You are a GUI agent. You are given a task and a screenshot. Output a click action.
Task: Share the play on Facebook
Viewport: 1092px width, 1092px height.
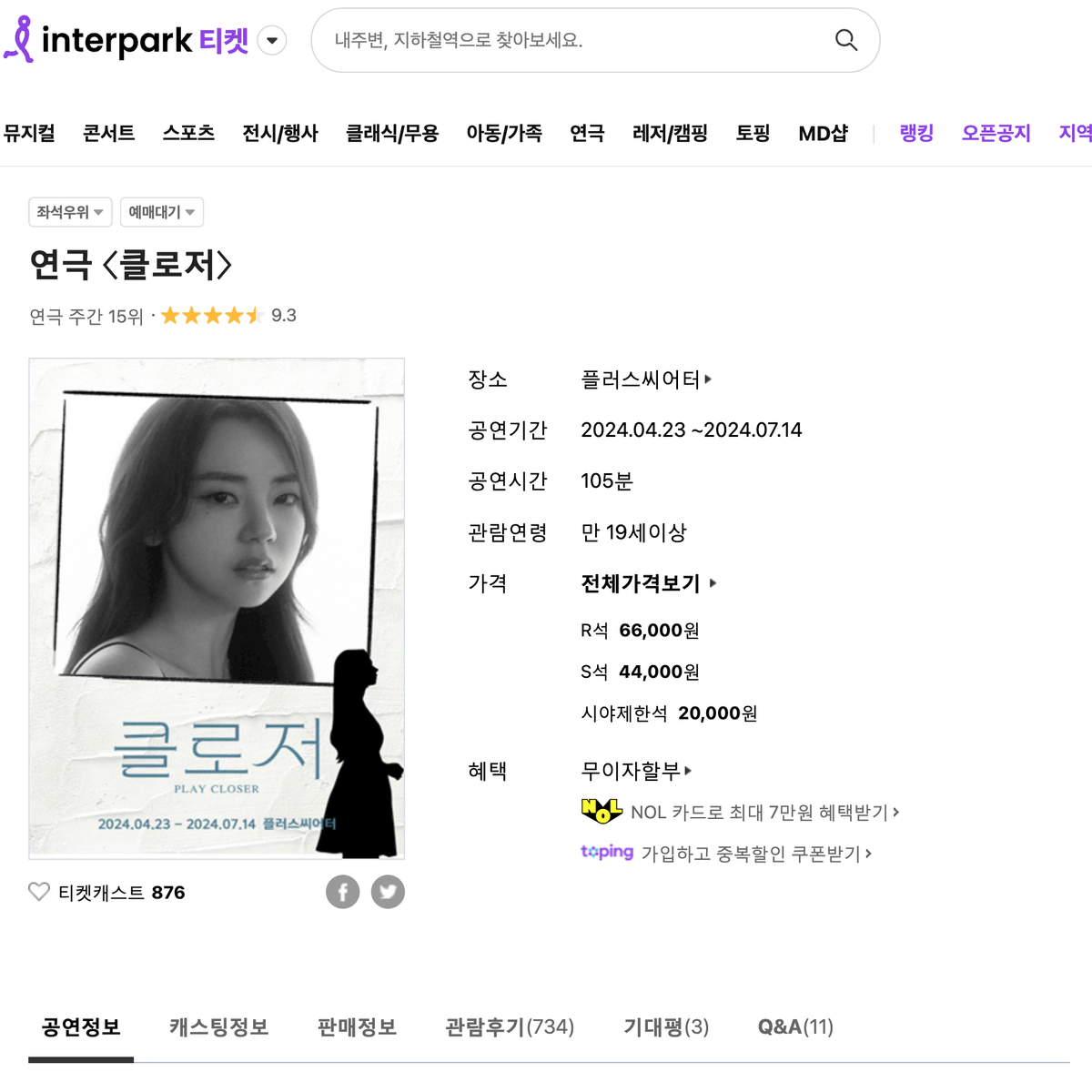tap(343, 892)
